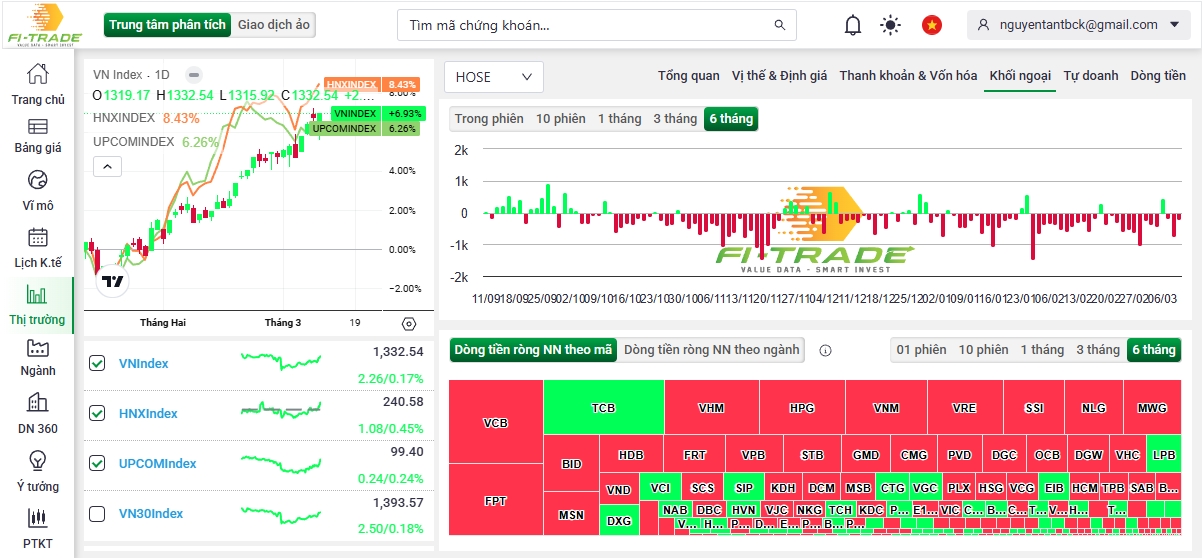Toggle light/dark theme sun icon
The width and height of the screenshot is (1204, 558).
click(890, 25)
